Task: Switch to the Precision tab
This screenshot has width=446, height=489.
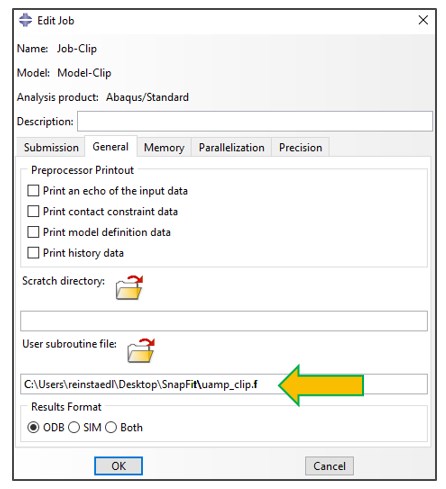Action: (301, 147)
